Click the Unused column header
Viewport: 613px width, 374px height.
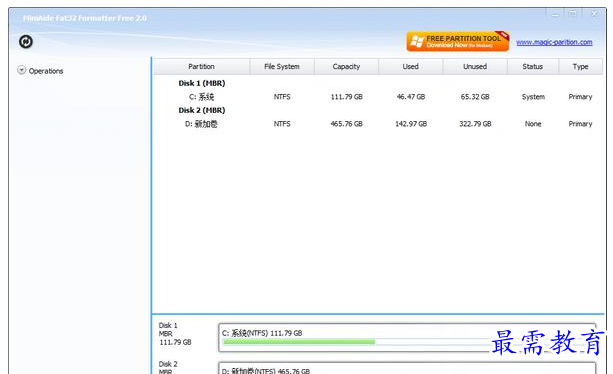click(x=475, y=66)
